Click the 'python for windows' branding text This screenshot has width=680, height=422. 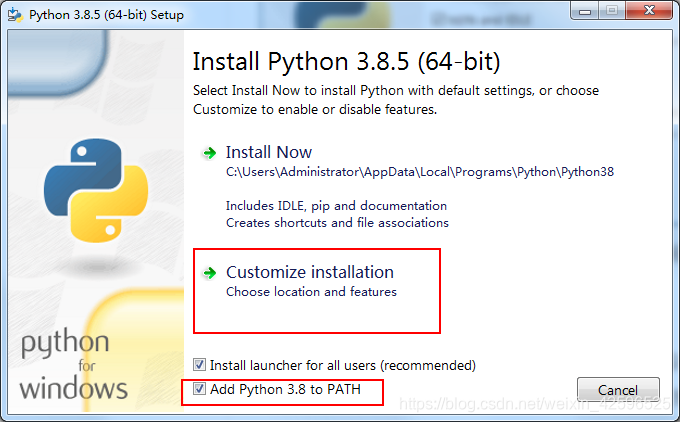coord(73,364)
